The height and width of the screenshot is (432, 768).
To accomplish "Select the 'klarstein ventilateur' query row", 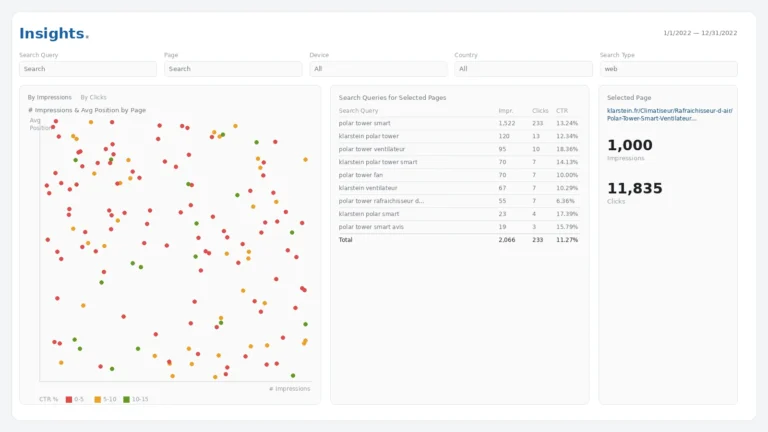I will coord(458,188).
